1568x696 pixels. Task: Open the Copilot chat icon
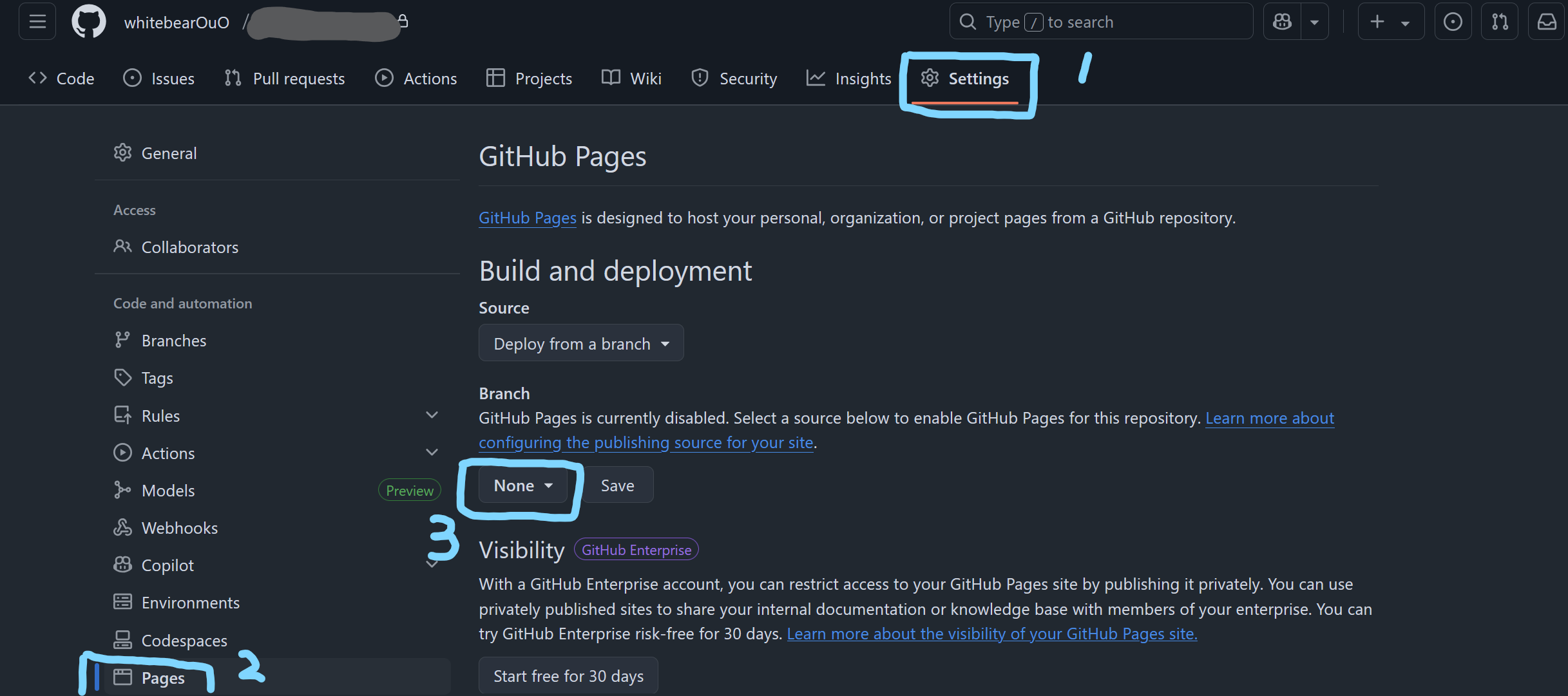pyautogui.click(x=1282, y=22)
